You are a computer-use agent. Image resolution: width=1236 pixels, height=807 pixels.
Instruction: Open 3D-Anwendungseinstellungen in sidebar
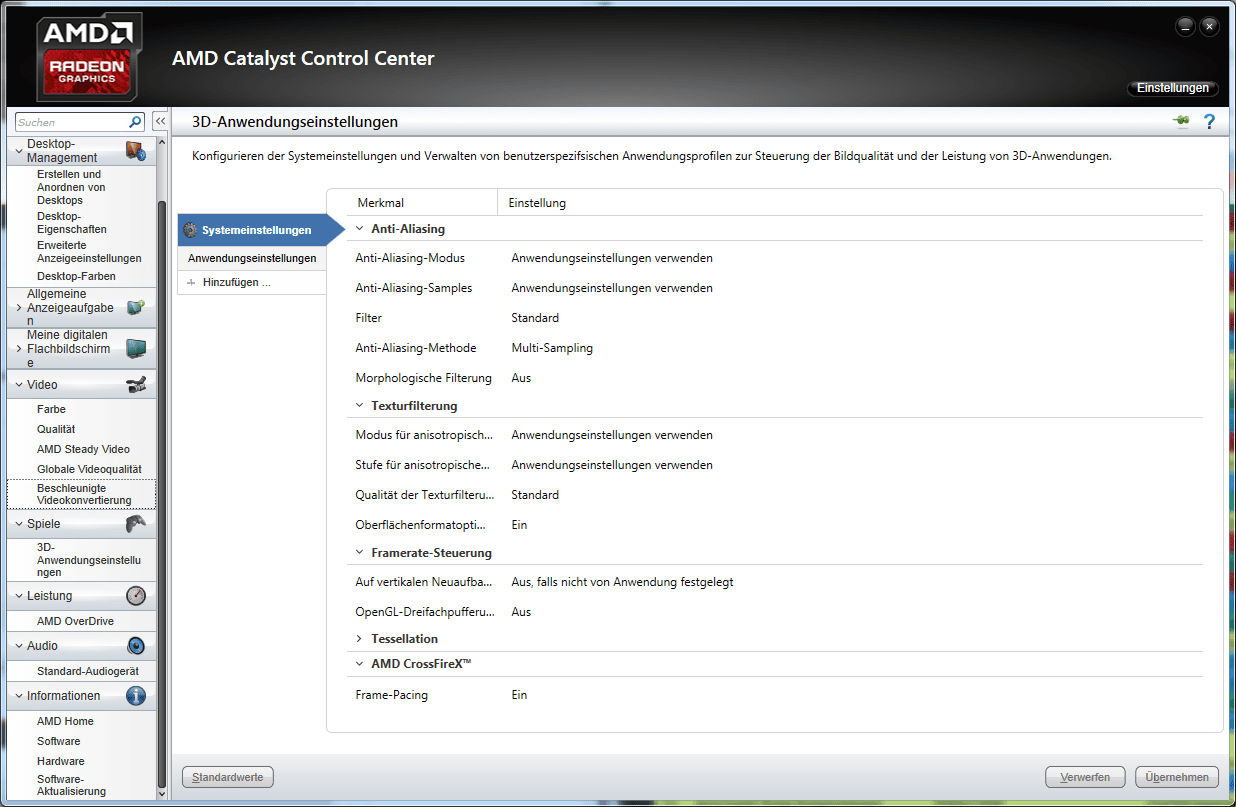(x=89, y=560)
